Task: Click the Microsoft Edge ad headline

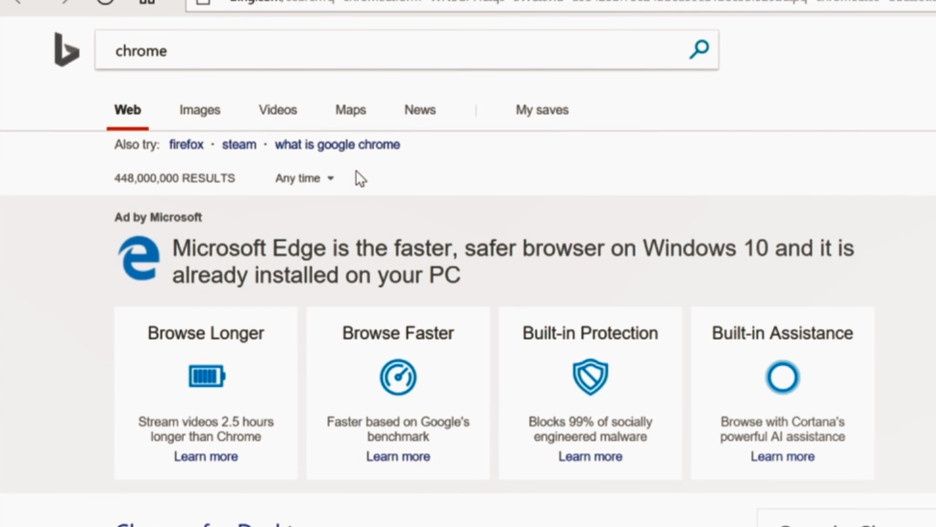Action: click(x=513, y=261)
